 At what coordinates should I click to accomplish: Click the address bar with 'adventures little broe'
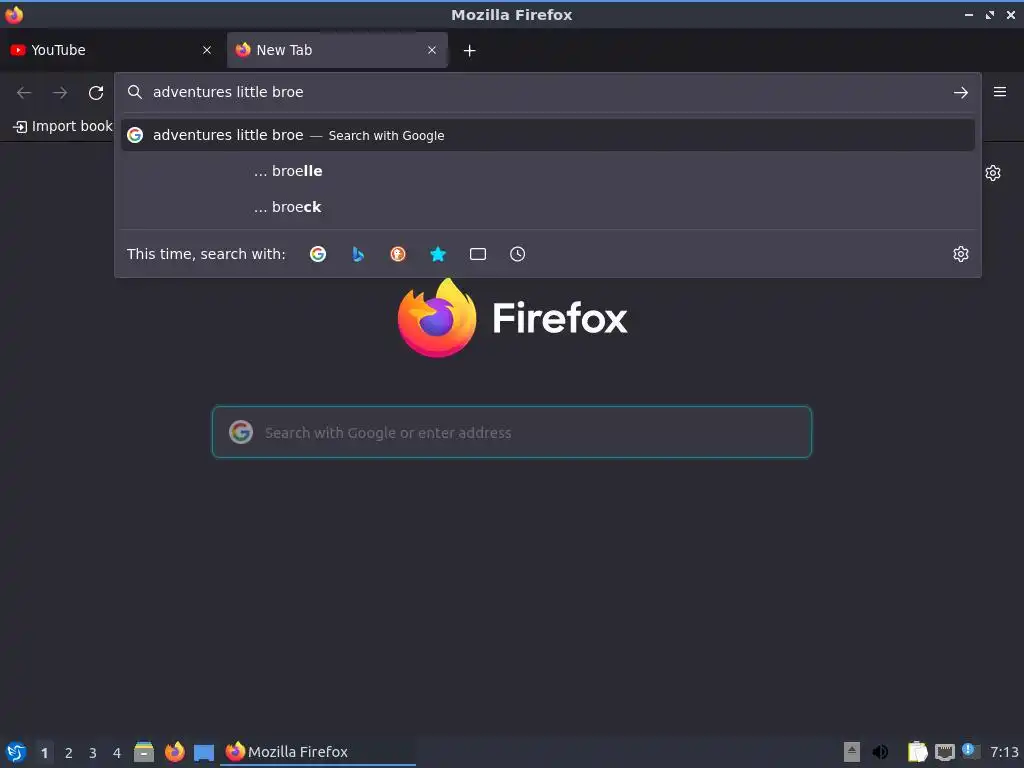point(547,92)
